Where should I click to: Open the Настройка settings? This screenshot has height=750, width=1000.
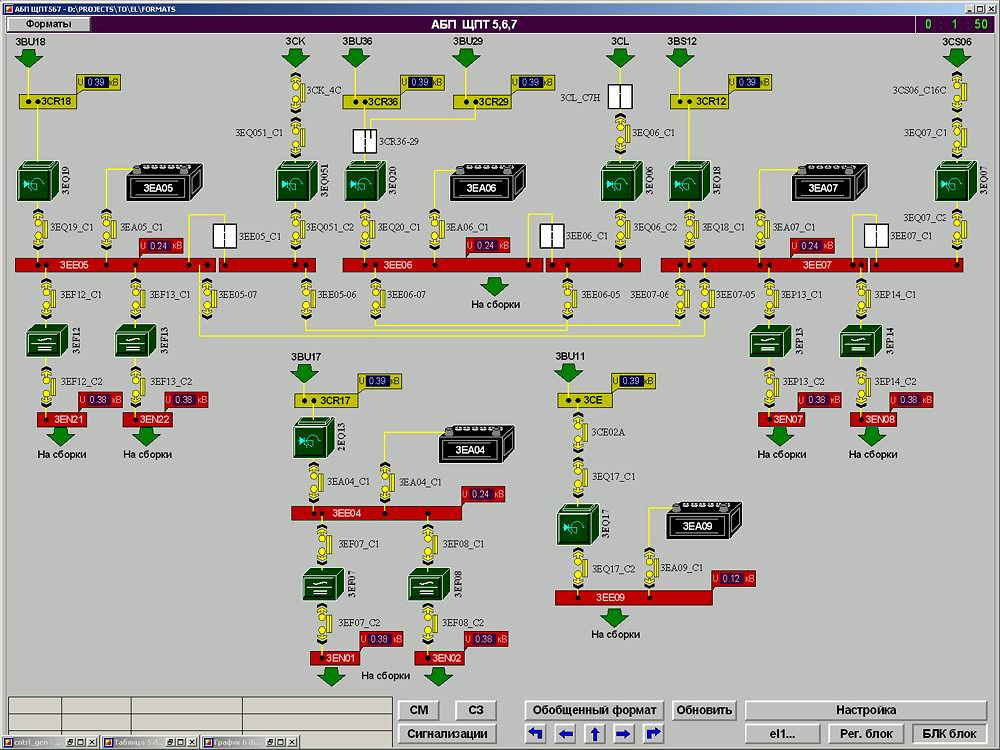(x=866, y=710)
